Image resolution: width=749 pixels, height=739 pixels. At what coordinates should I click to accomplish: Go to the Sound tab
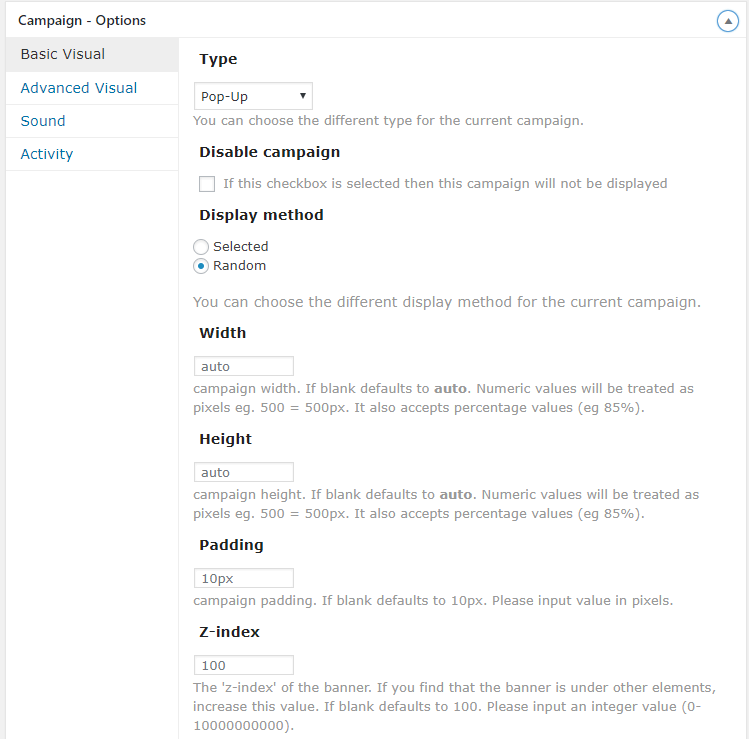43,121
